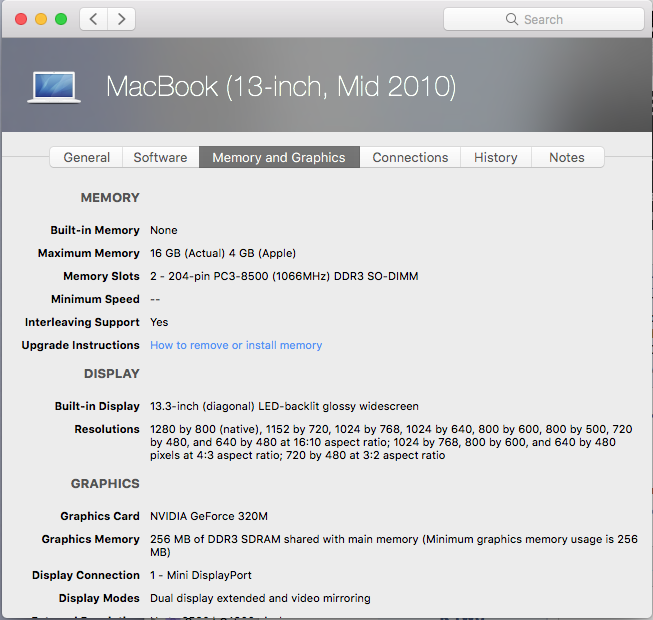Click the MEMORY section heading
The height and width of the screenshot is (620, 653).
coord(110,197)
